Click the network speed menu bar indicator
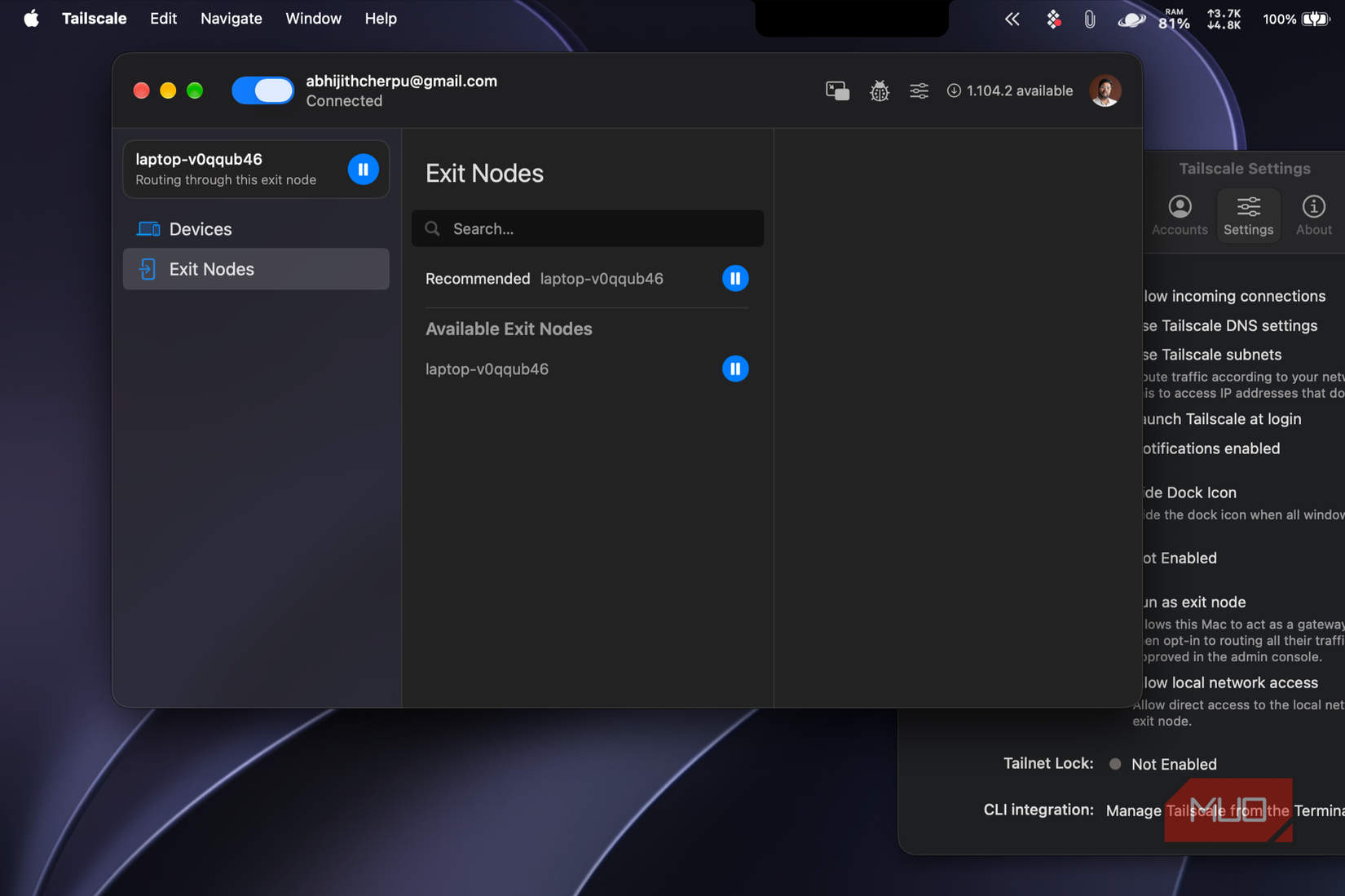Viewport: 1345px width, 896px height. tap(1224, 19)
